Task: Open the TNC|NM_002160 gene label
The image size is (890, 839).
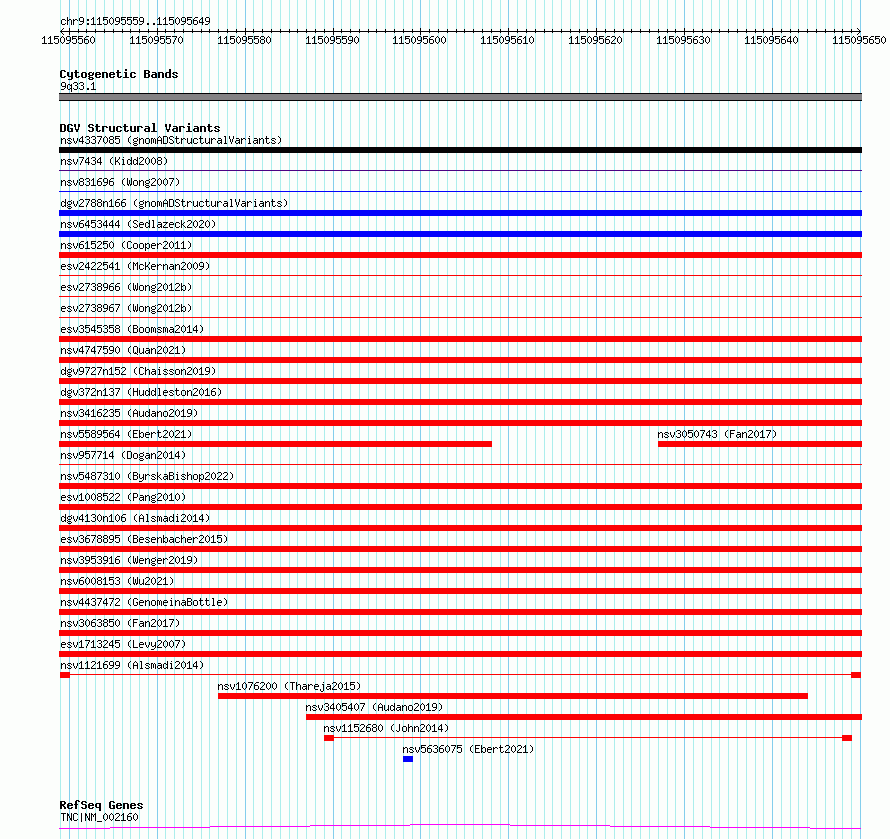Action: 99,817
